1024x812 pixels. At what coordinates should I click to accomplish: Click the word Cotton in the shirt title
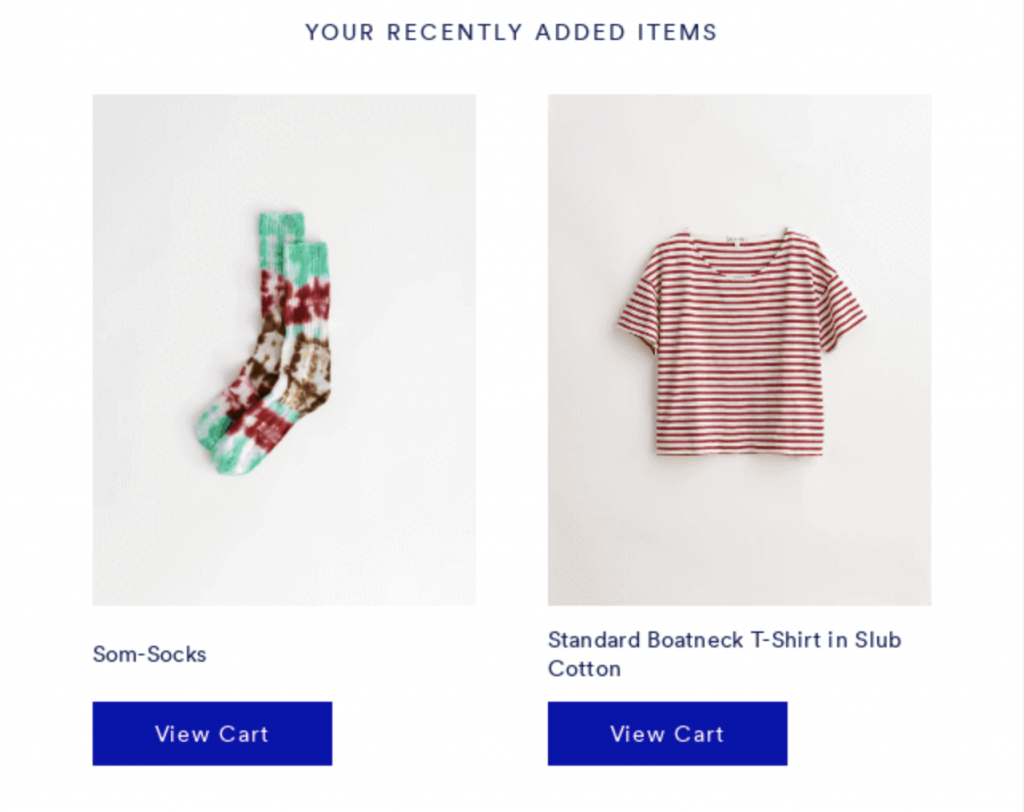tap(584, 669)
